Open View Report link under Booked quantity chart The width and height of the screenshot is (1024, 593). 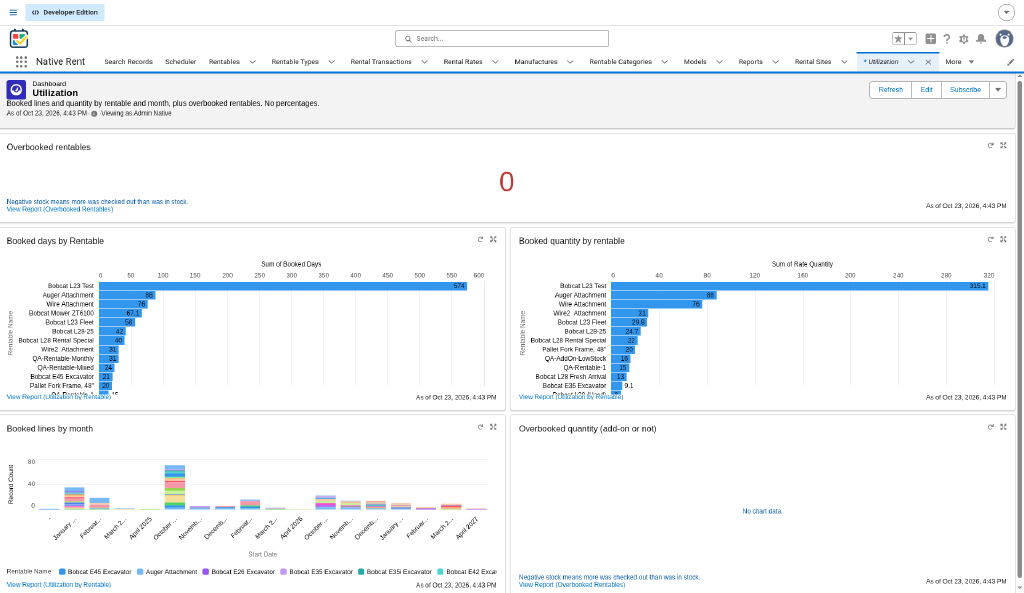click(x=571, y=397)
